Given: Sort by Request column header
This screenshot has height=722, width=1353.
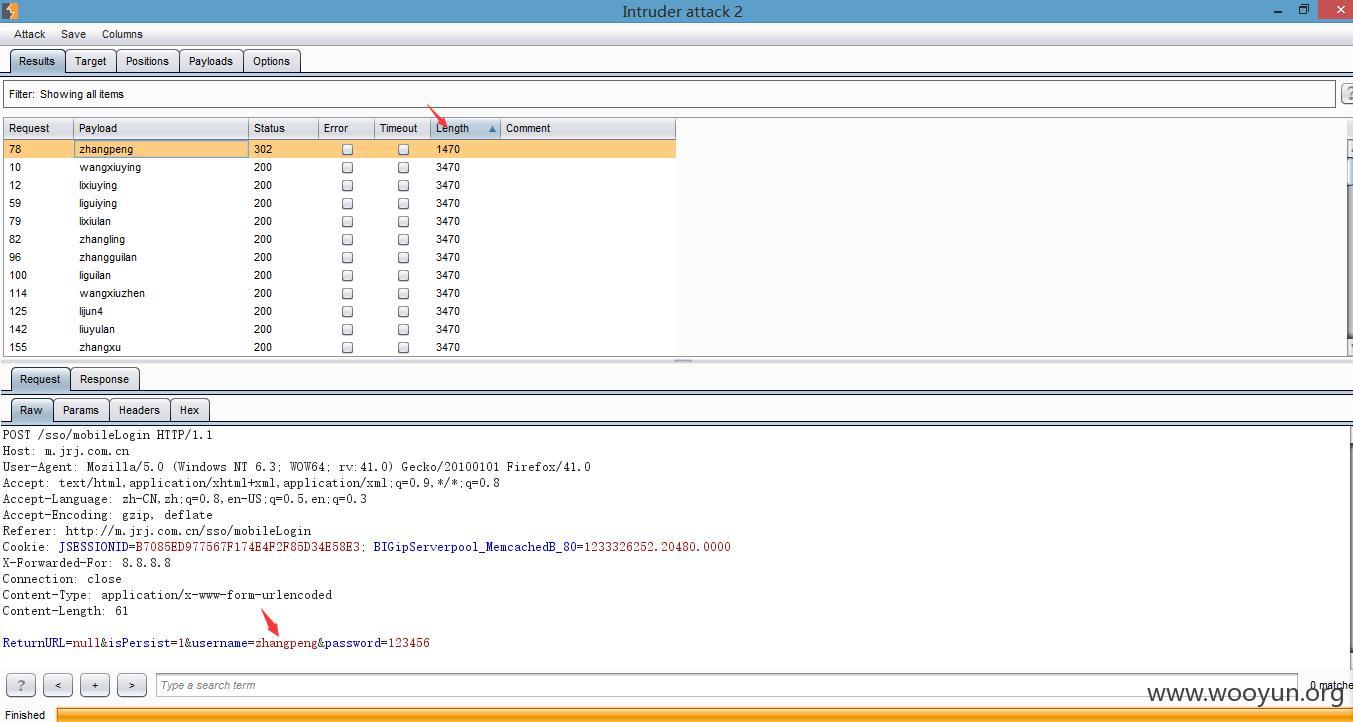Looking at the screenshot, I should point(39,128).
